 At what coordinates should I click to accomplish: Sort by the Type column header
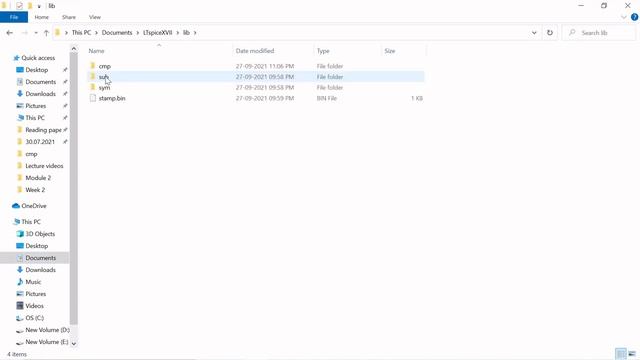coord(323,51)
